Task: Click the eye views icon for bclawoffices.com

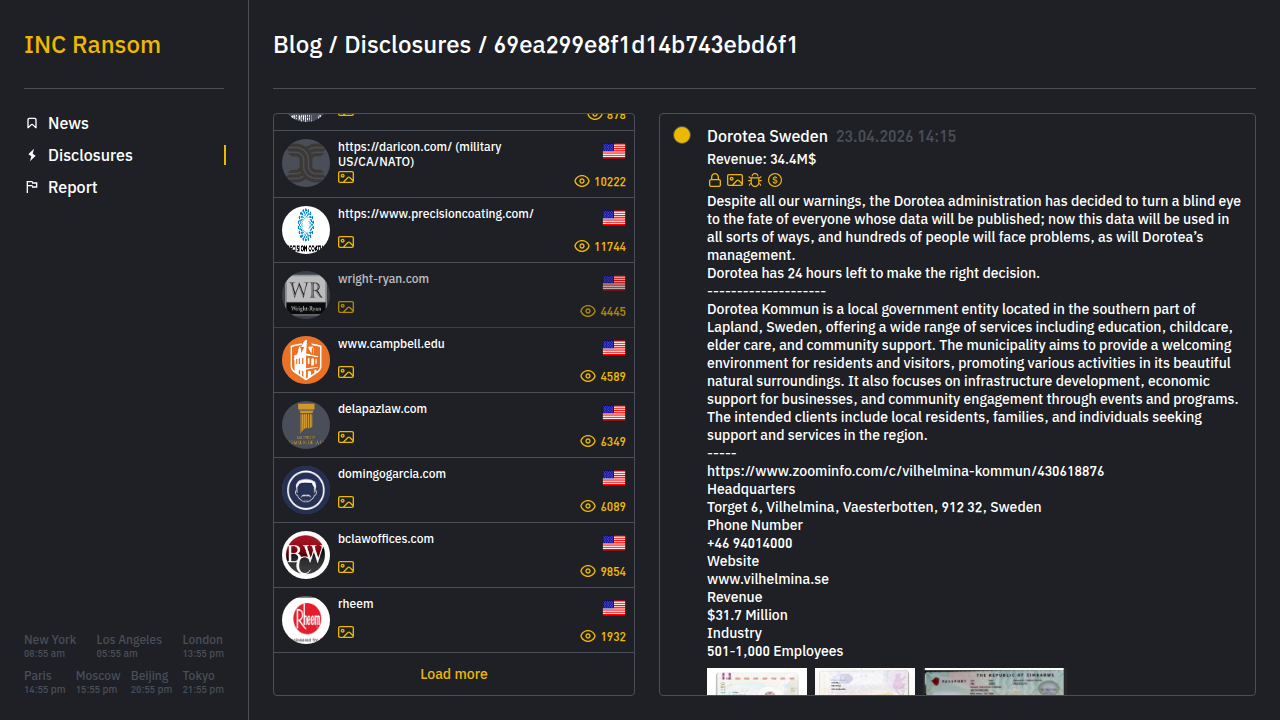Action: 588,571
